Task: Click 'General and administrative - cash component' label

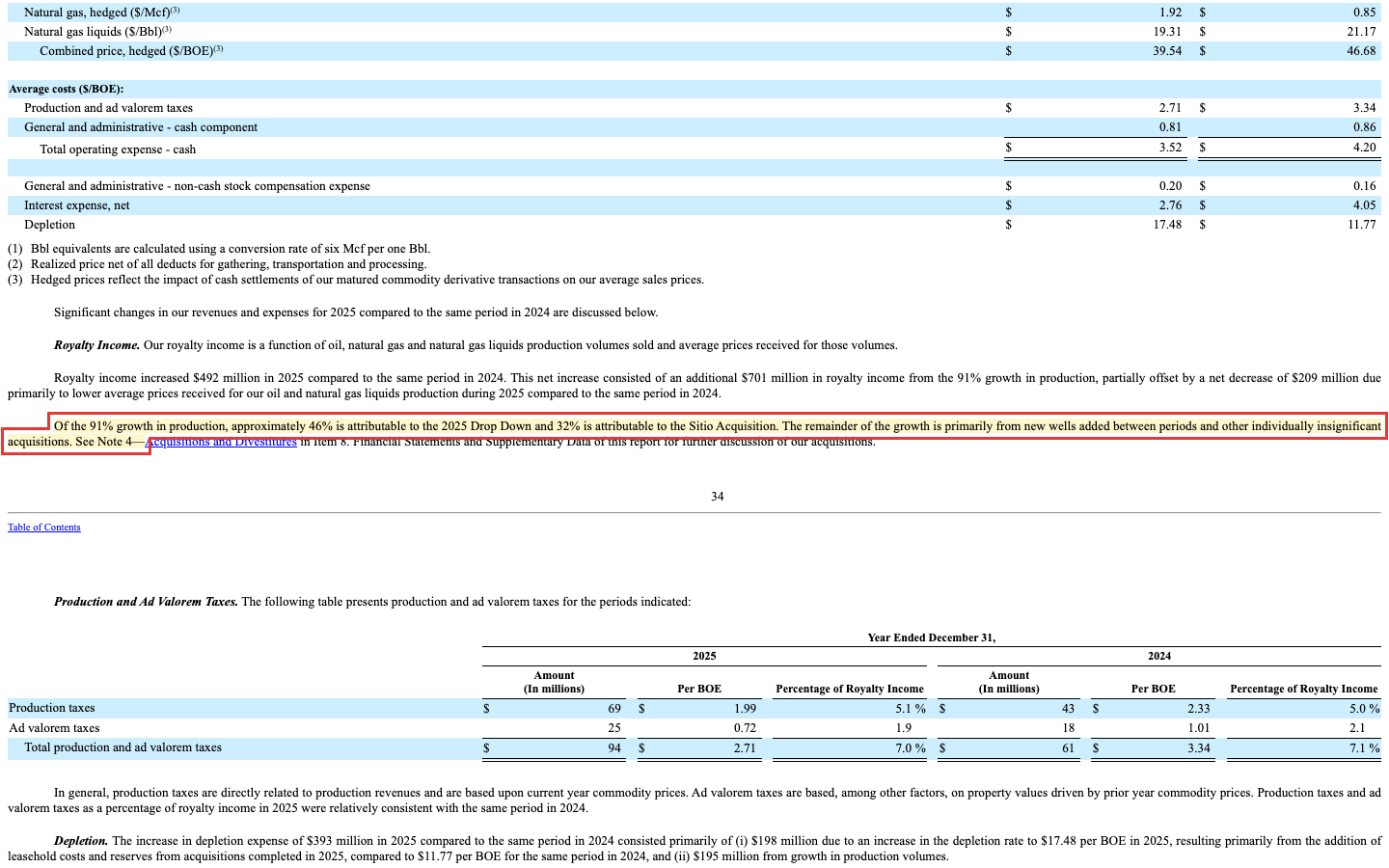Action: (141, 127)
